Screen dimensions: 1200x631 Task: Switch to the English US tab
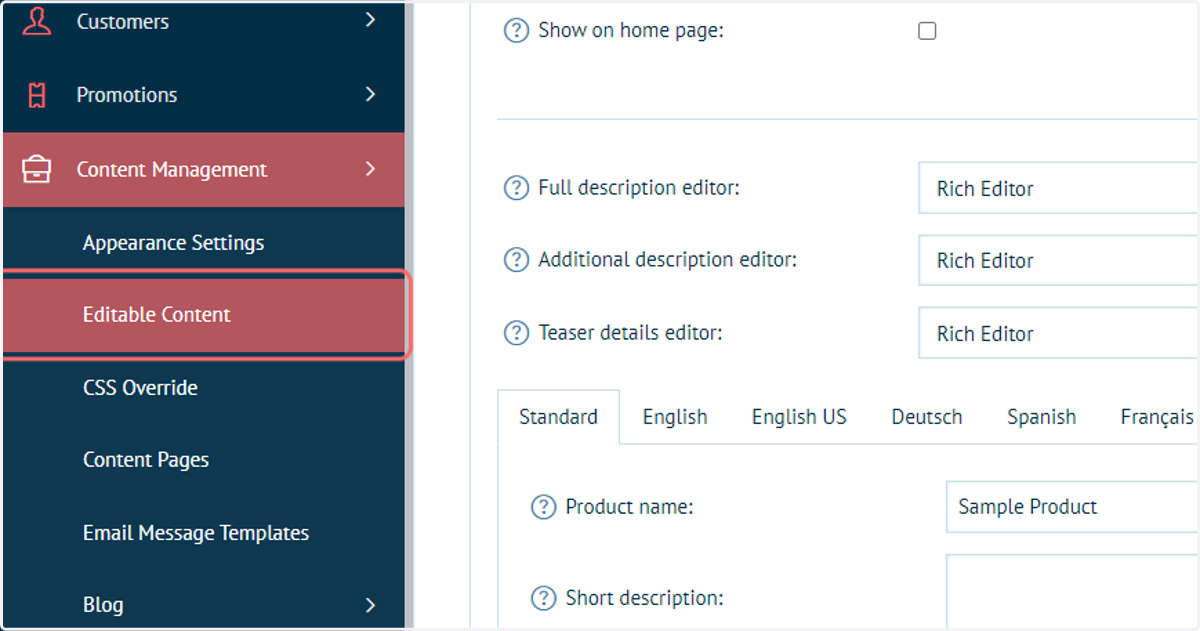(x=799, y=417)
